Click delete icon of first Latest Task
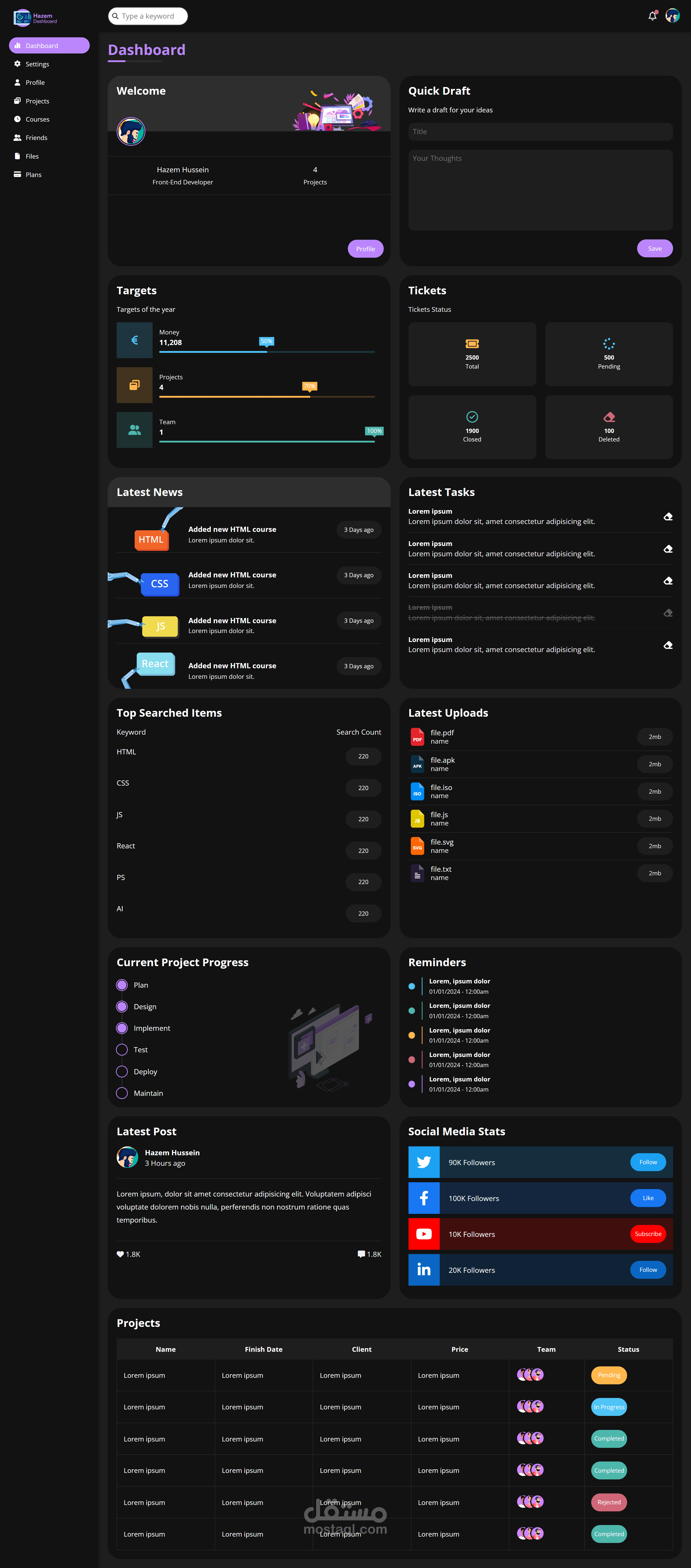Screen dimensions: 691x1568 tap(668, 517)
